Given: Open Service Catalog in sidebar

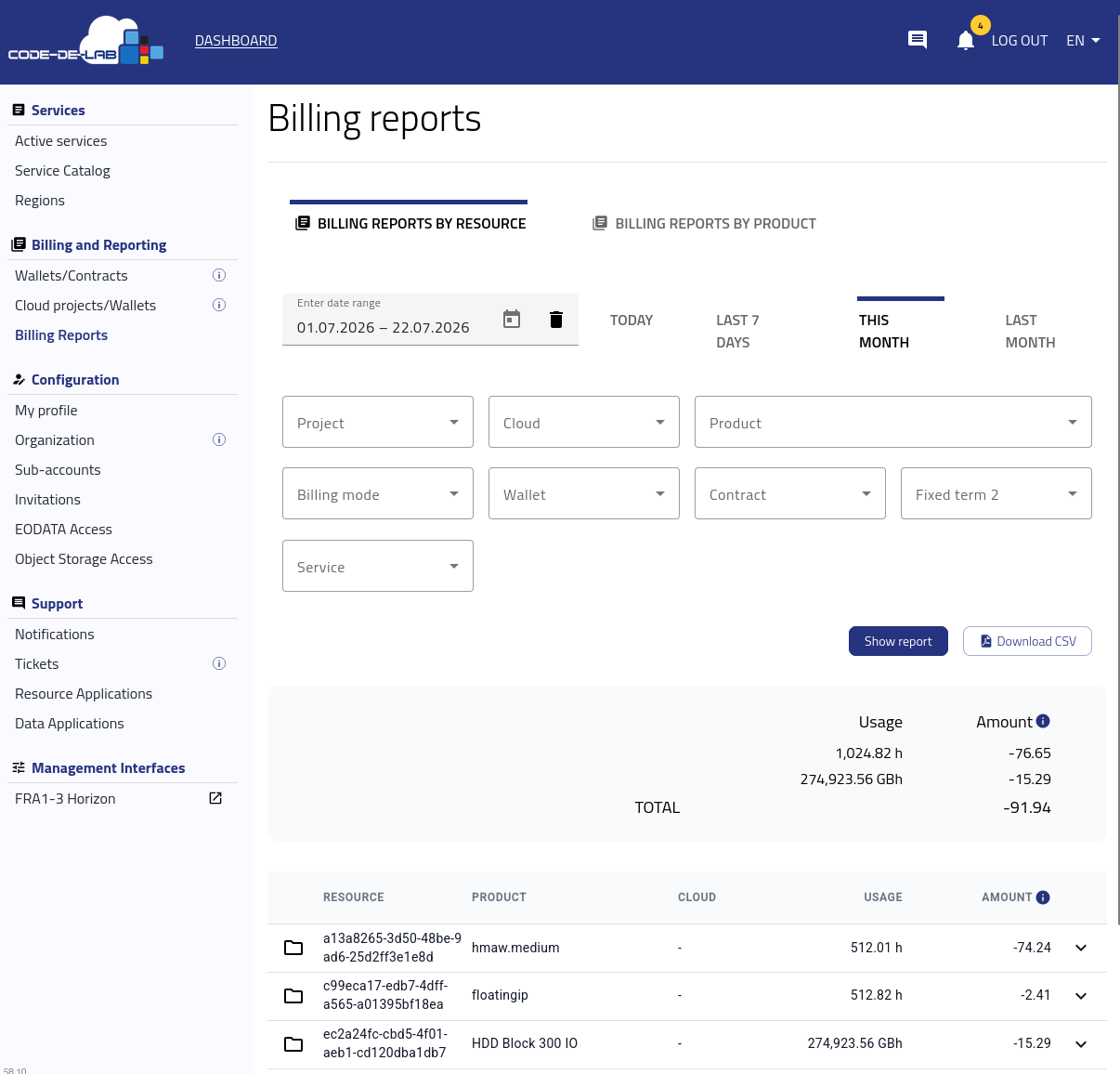Looking at the screenshot, I should (62, 170).
